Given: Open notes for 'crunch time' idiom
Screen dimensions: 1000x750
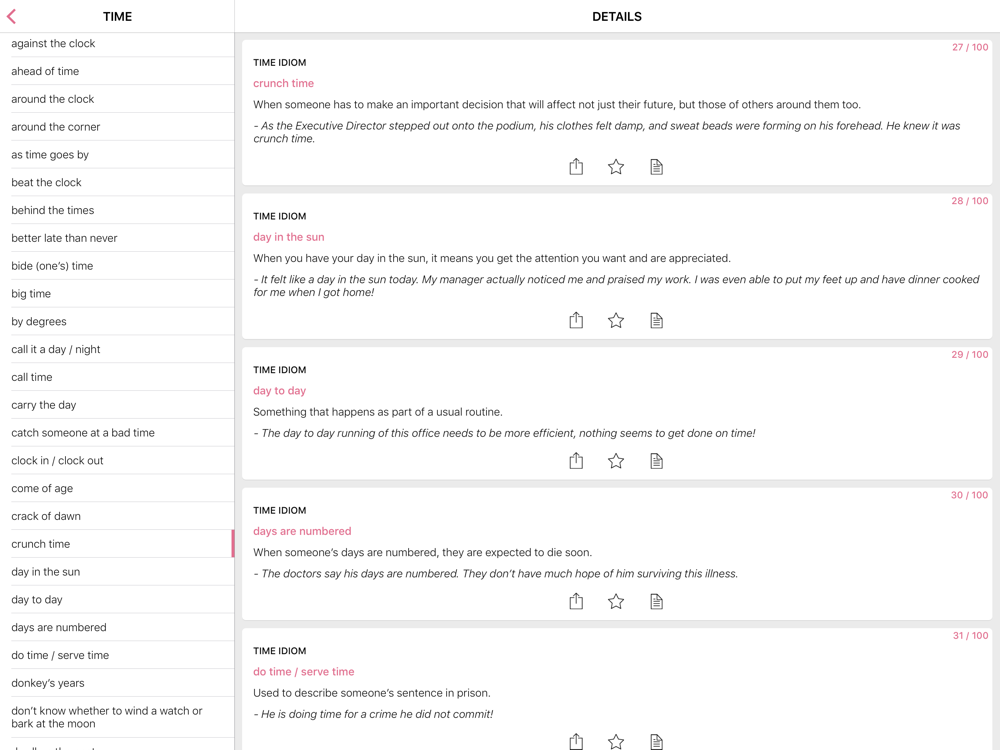Looking at the screenshot, I should (656, 167).
